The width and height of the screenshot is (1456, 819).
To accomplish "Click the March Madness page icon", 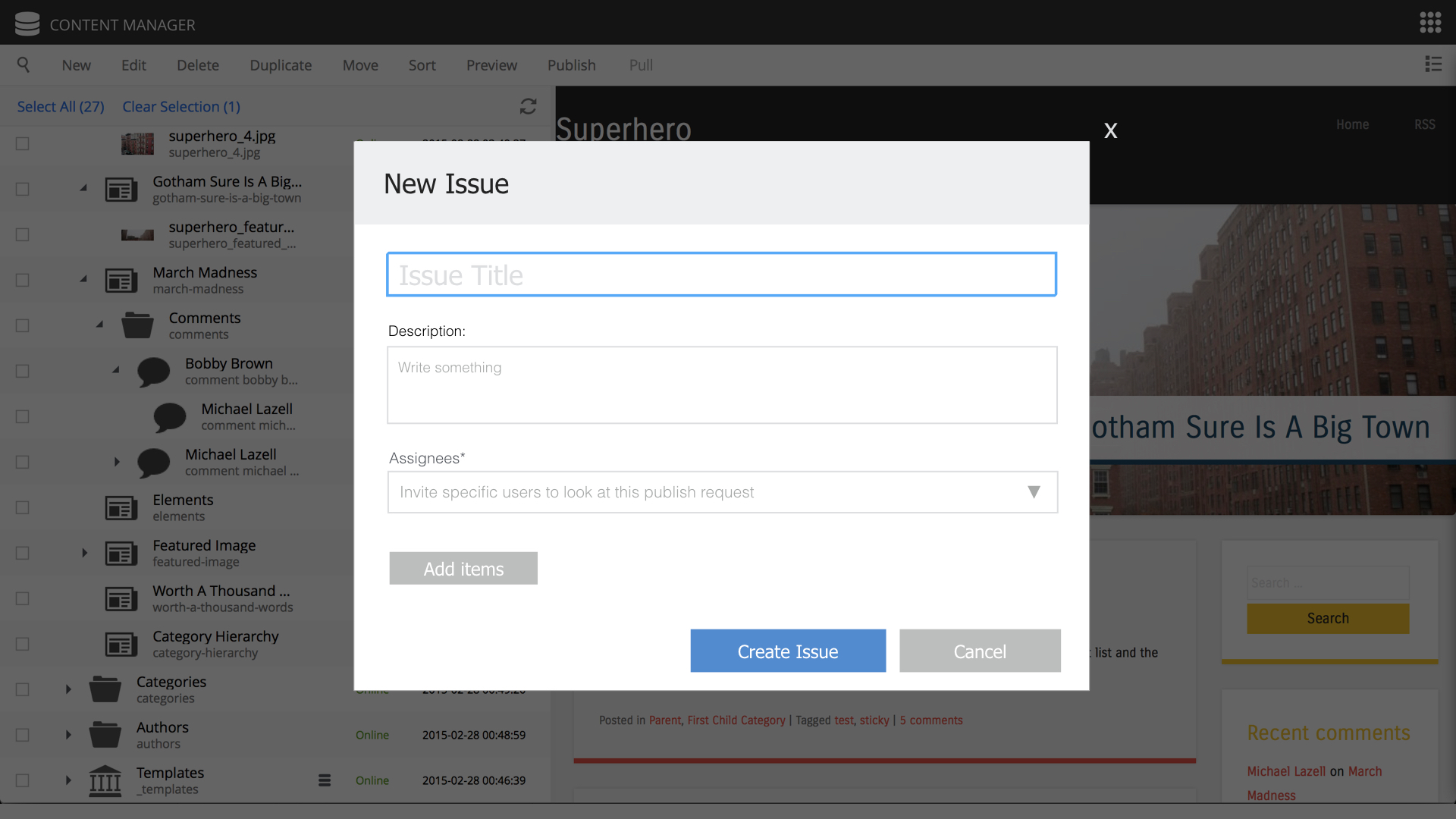I will pos(121,281).
